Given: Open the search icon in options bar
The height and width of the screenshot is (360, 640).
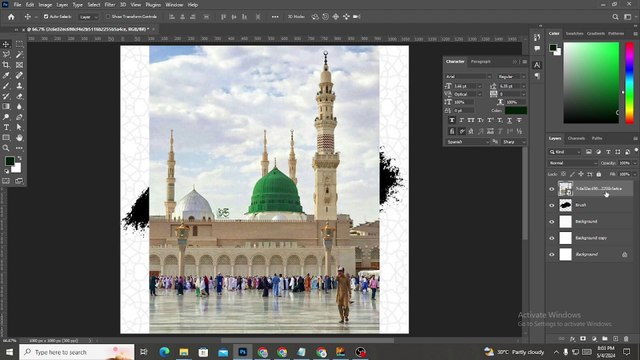Looking at the screenshot, I should (615, 17).
